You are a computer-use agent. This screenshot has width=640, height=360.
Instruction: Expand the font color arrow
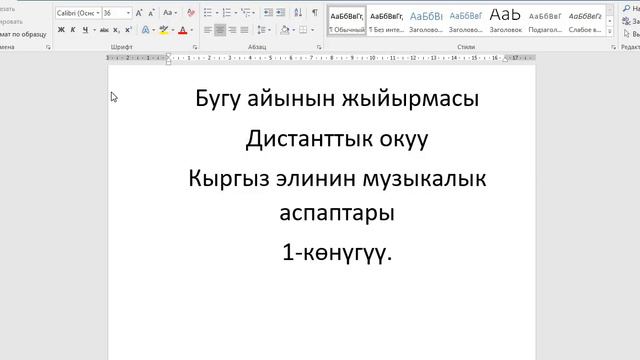[x=191, y=30]
